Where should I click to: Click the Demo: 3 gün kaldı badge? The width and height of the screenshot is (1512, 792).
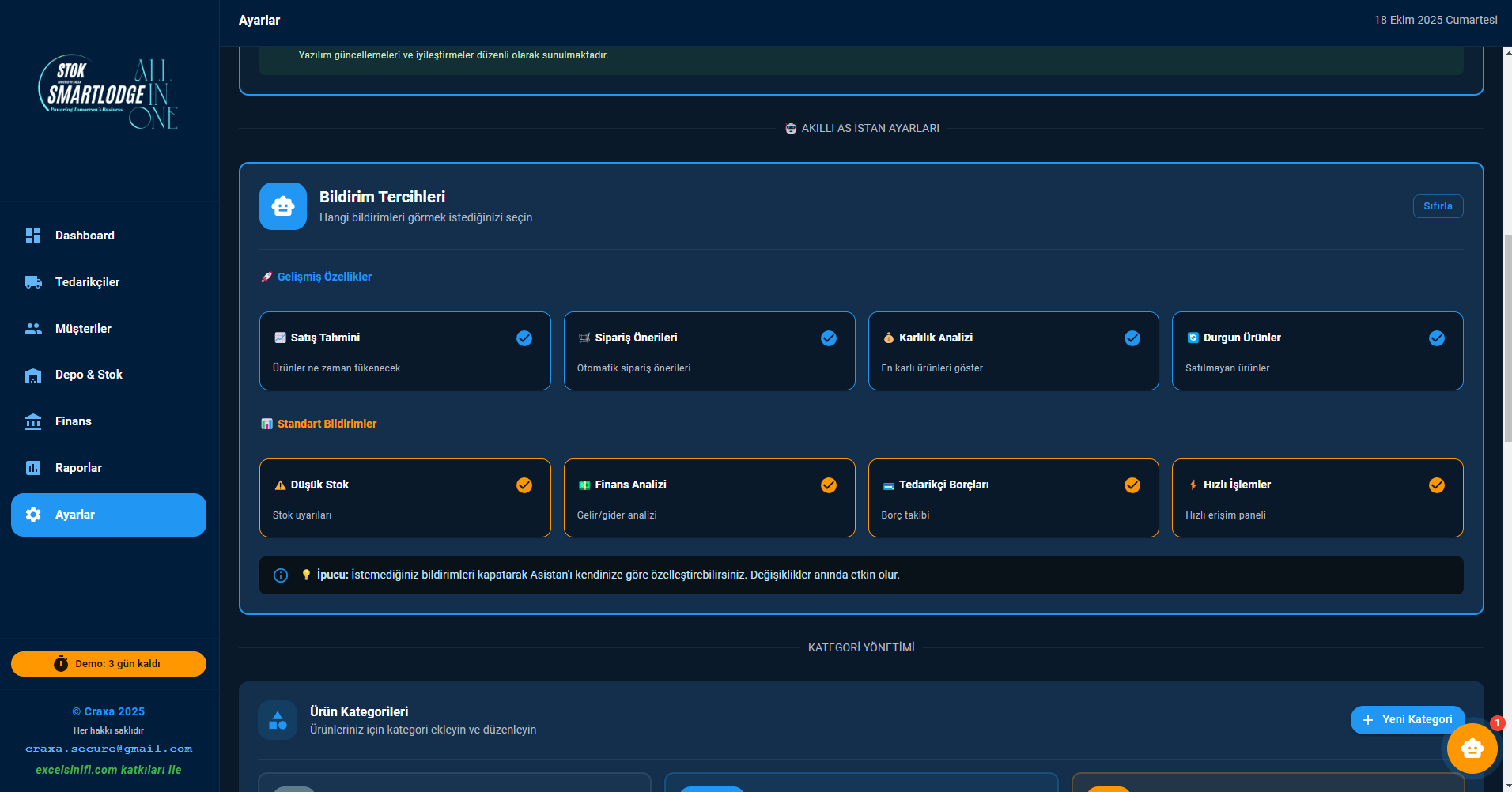(x=108, y=664)
